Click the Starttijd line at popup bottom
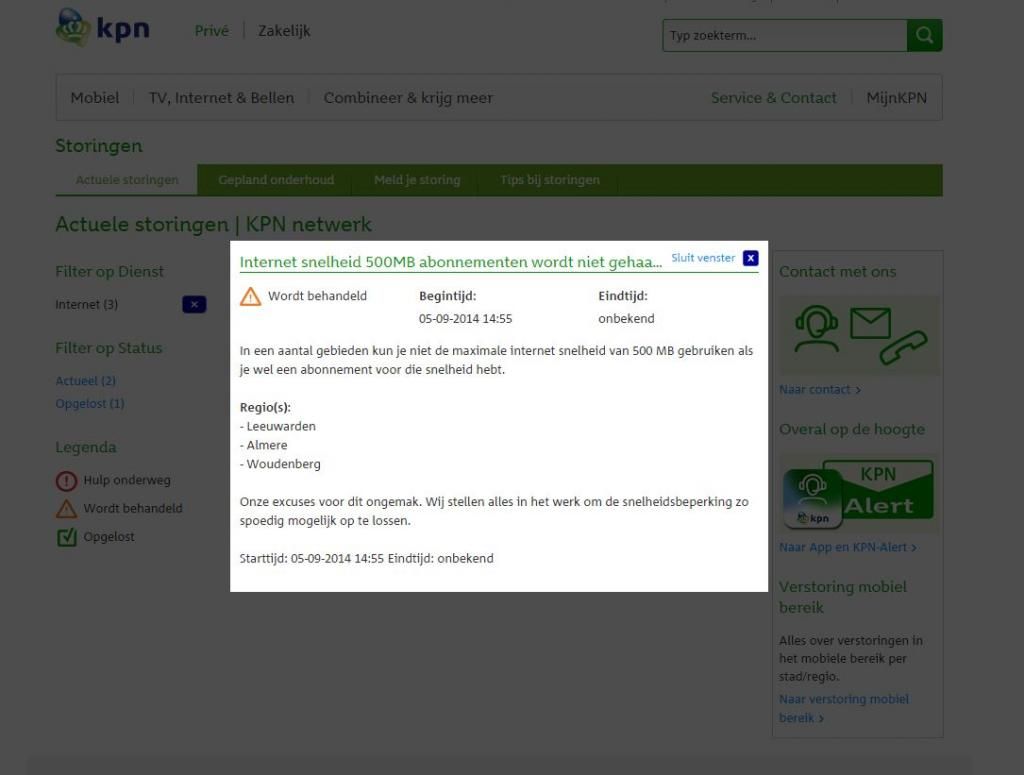The image size is (1024, 775). [366, 558]
